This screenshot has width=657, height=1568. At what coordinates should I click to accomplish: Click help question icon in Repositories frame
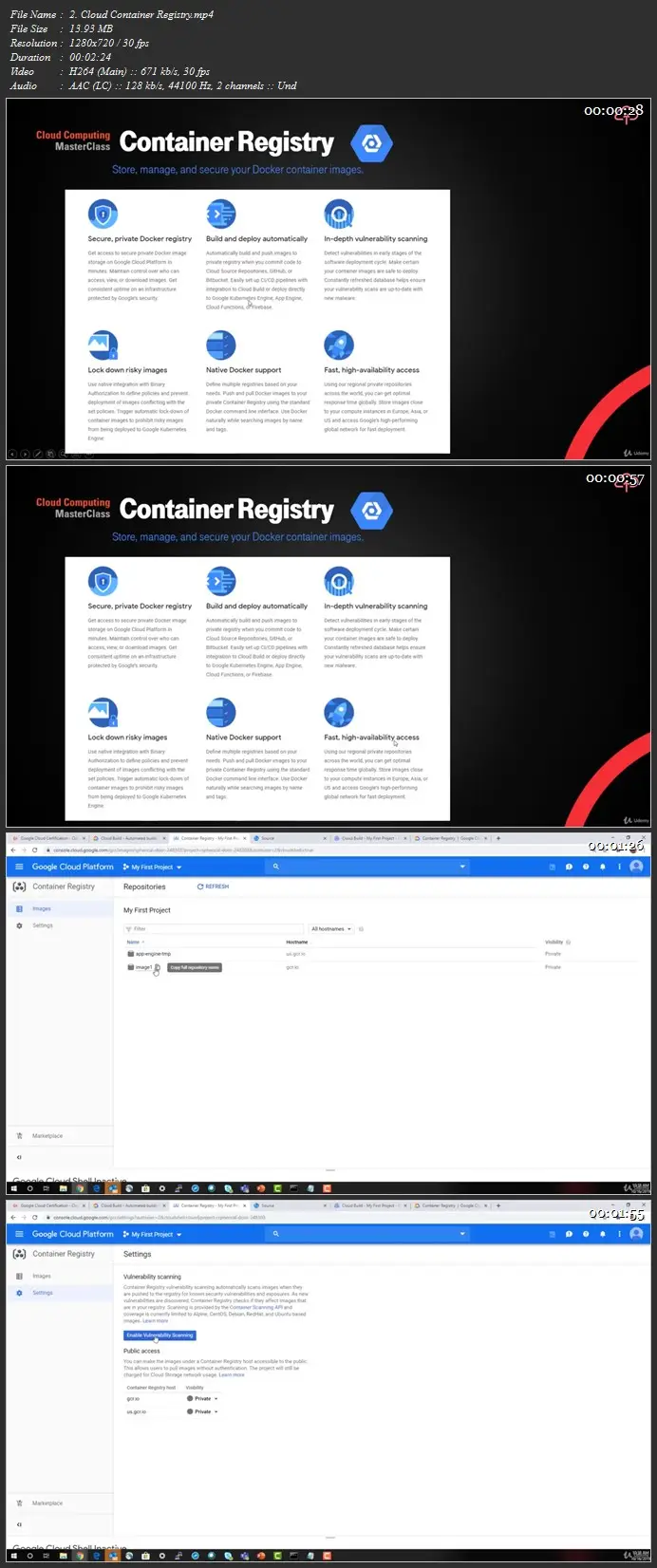[x=586, y=867]
